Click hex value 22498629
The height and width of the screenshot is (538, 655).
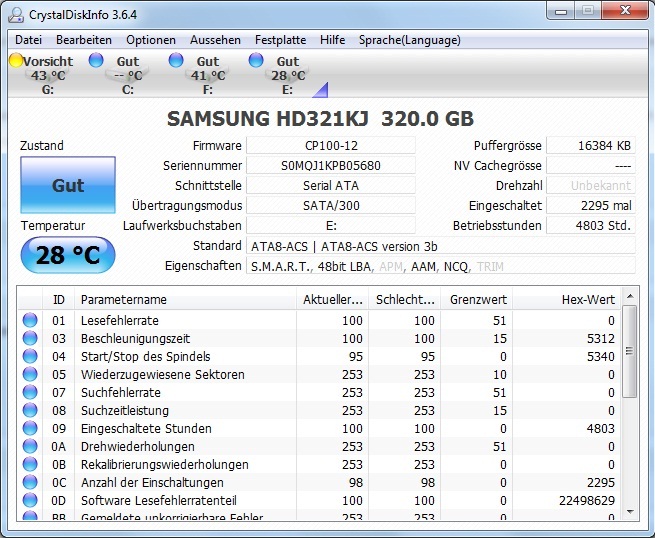tap(587, 500)
